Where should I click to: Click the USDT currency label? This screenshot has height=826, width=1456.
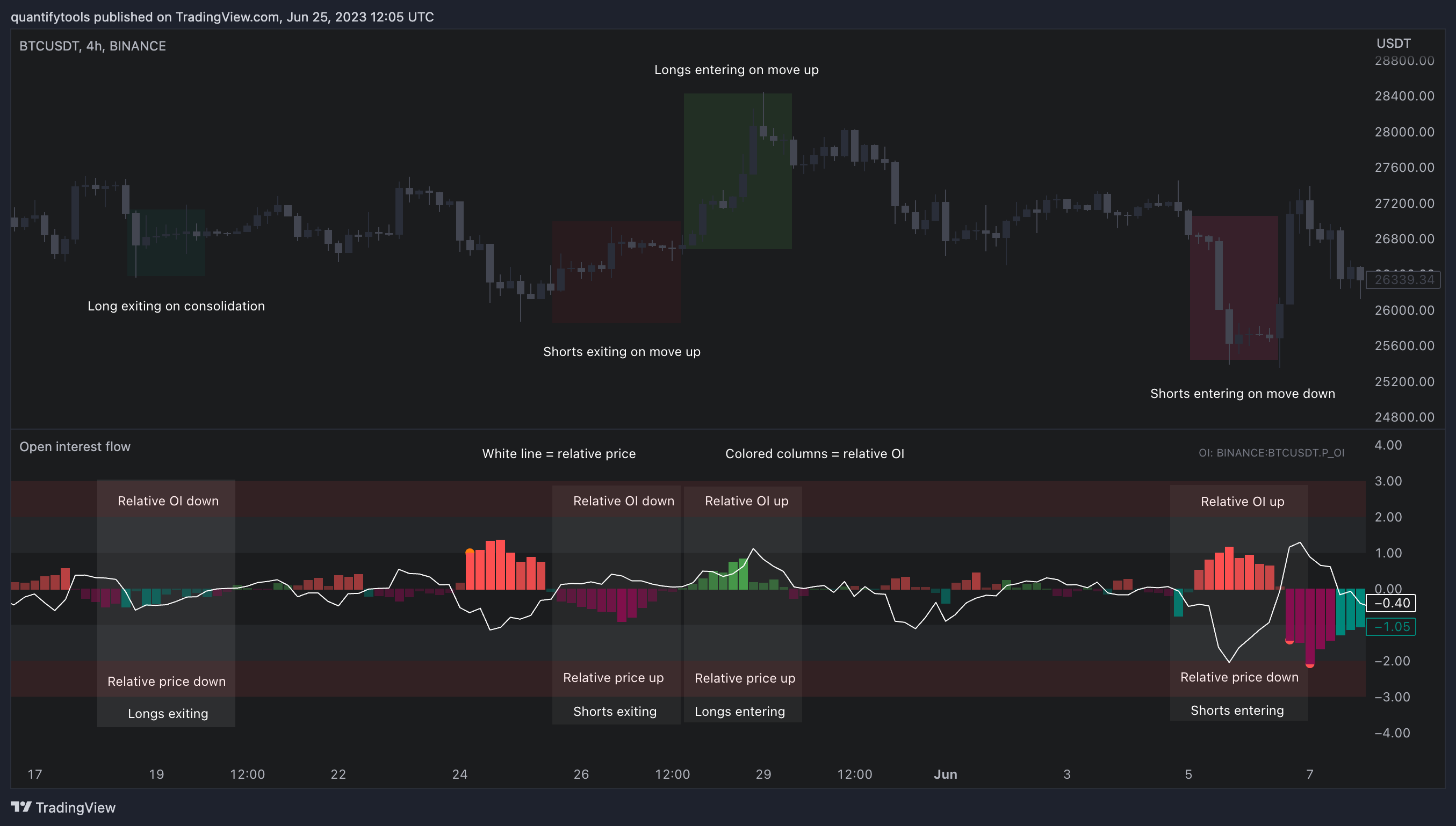[1393, 43]
